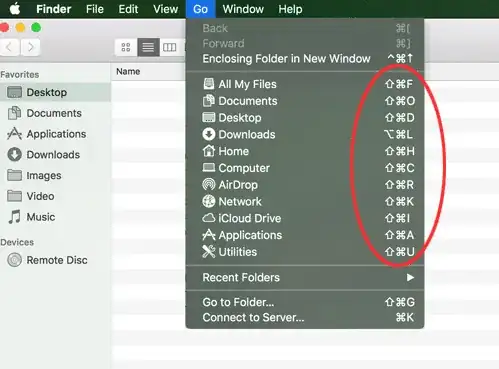Viewport: 499px width, 369px height.
Task: Click Documents icon in Go menu
Action: (x=209, y=100)
